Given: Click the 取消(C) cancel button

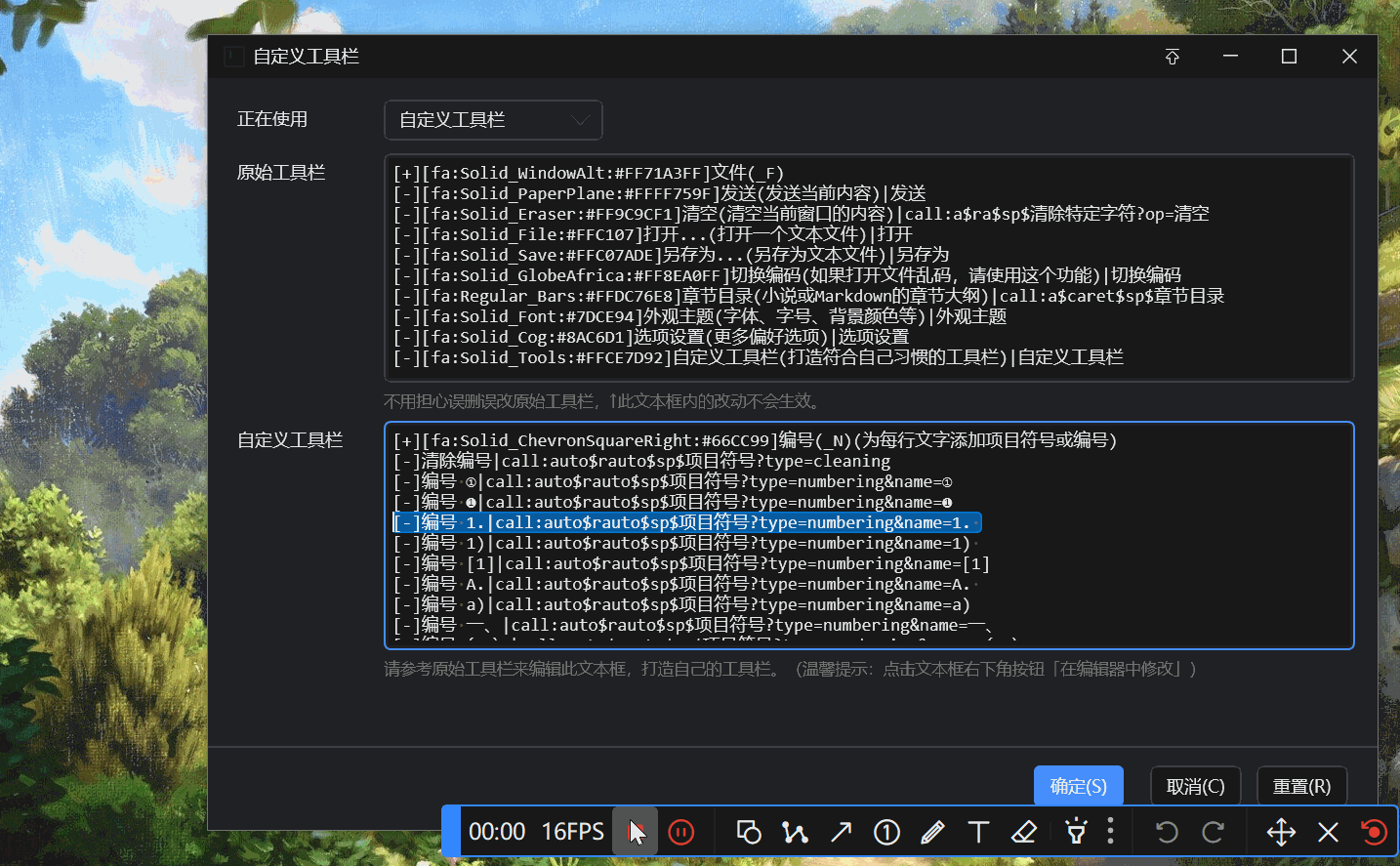Looking at the screenshot, I should point(1195,786).
